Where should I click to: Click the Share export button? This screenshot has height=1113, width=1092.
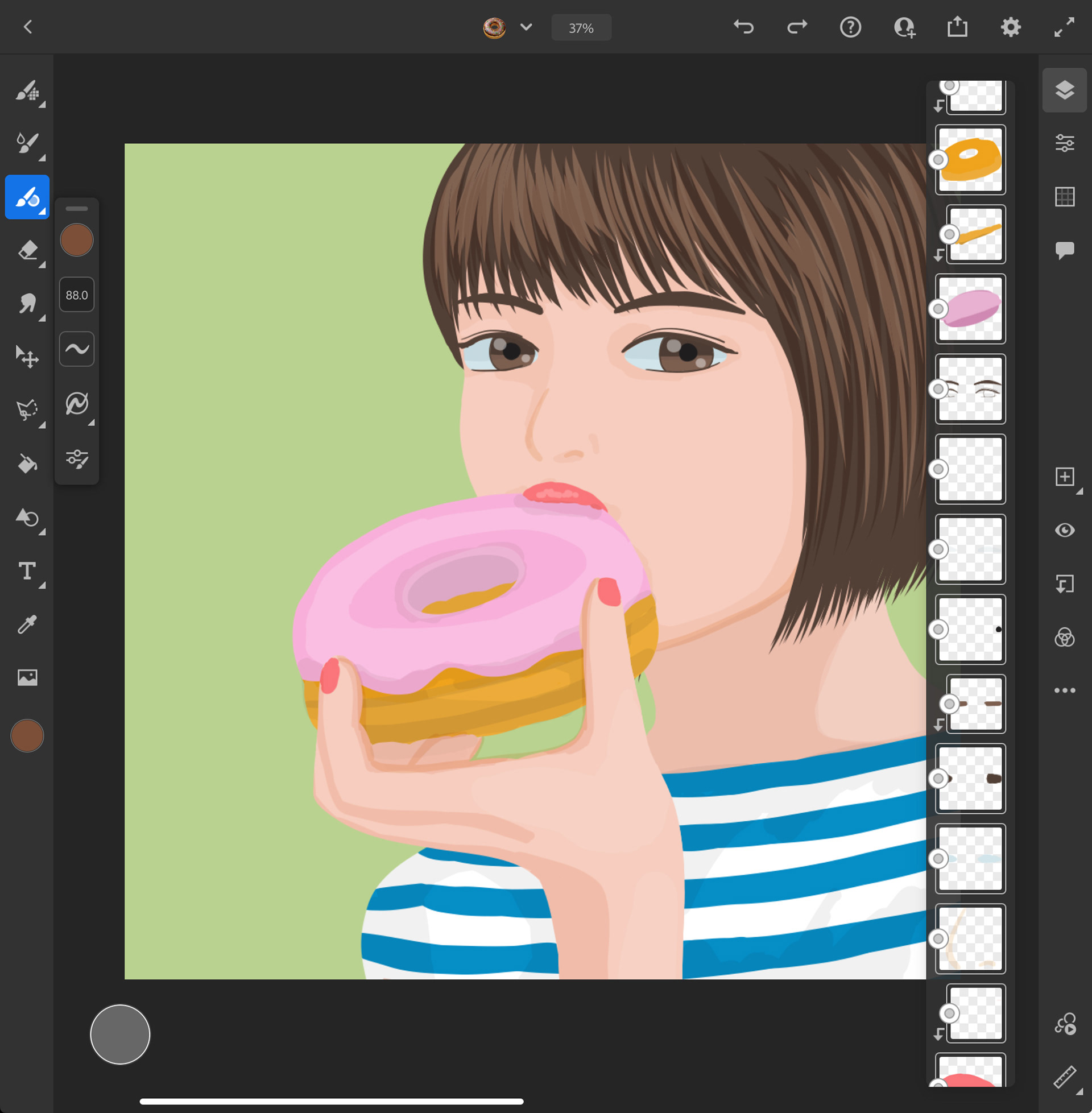(x=957, y=27)
